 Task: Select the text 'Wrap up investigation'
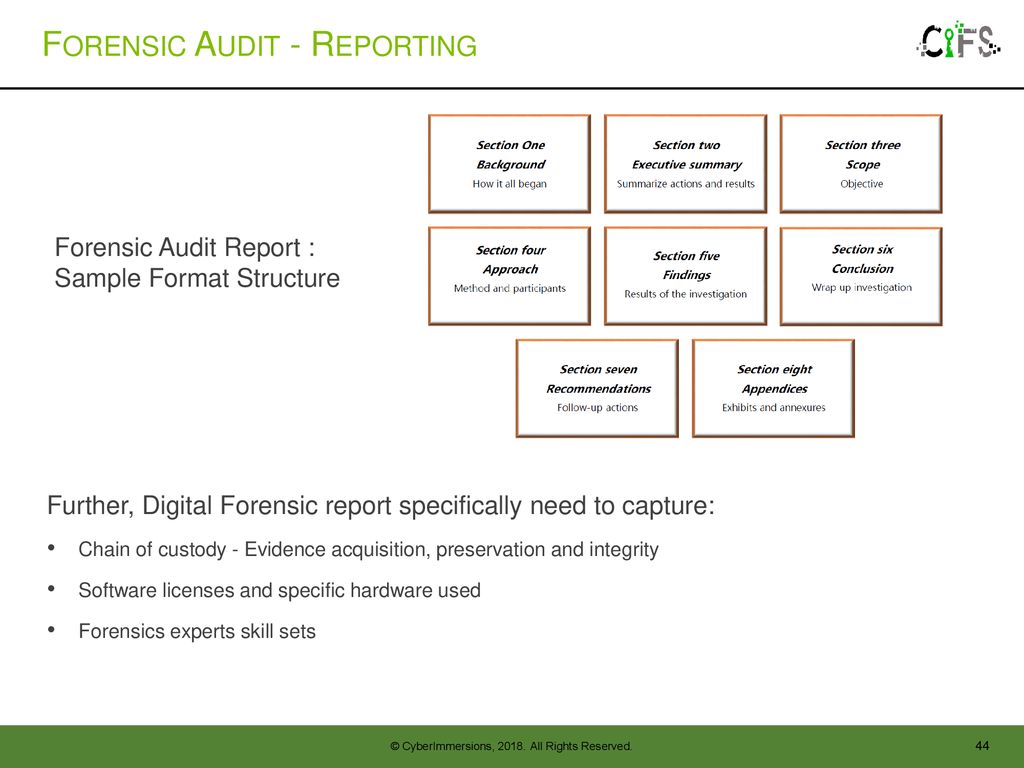point(861,288)
